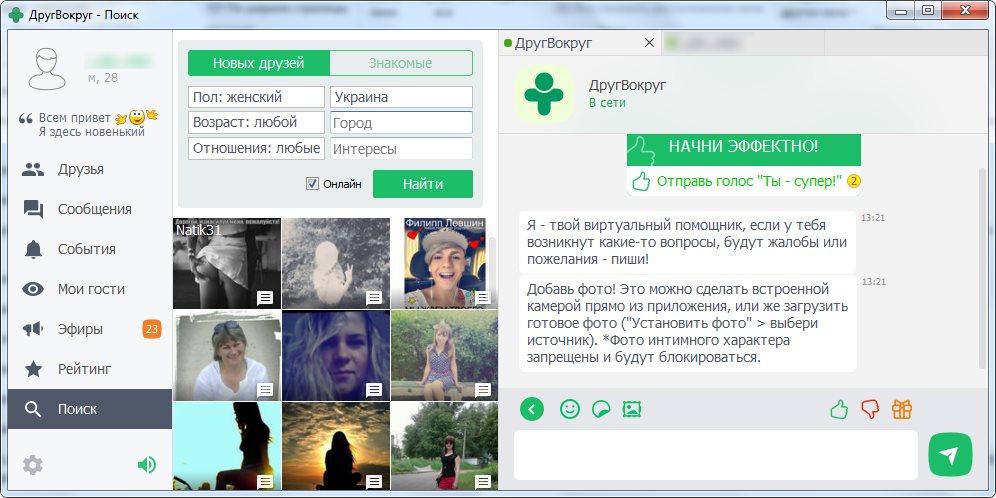Screen dimensions: 996x498
Task: Open the sticker picker icon
Action: point(600,409)
